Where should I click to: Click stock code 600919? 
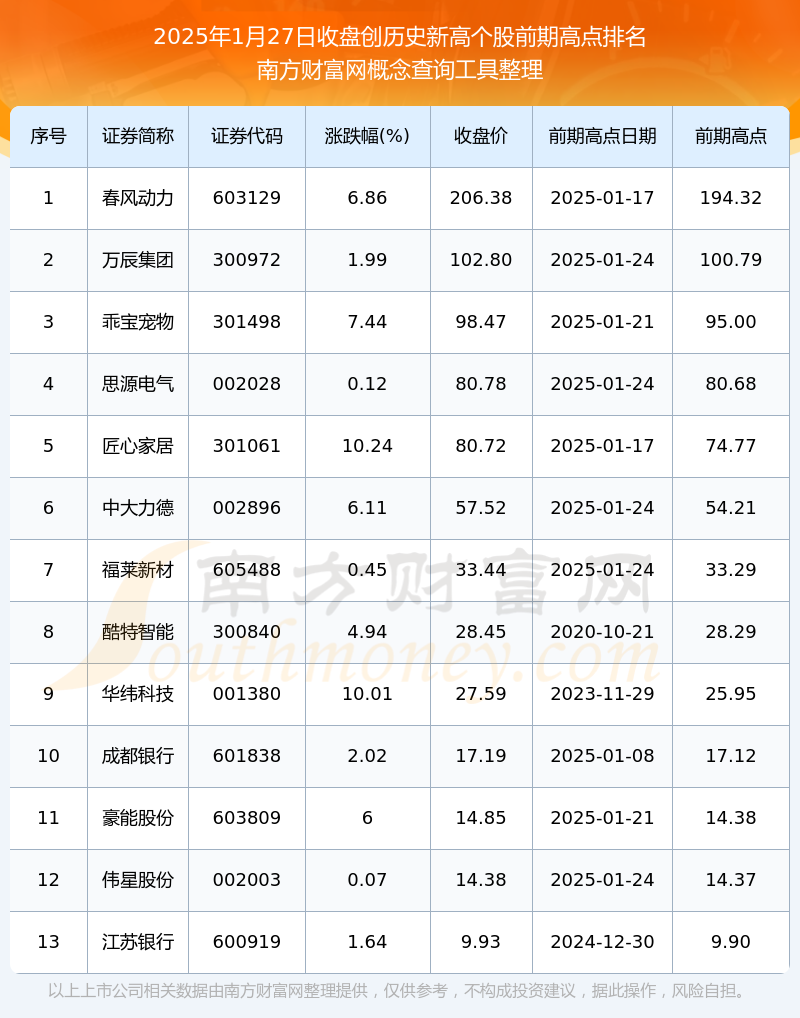coord(247,942)
